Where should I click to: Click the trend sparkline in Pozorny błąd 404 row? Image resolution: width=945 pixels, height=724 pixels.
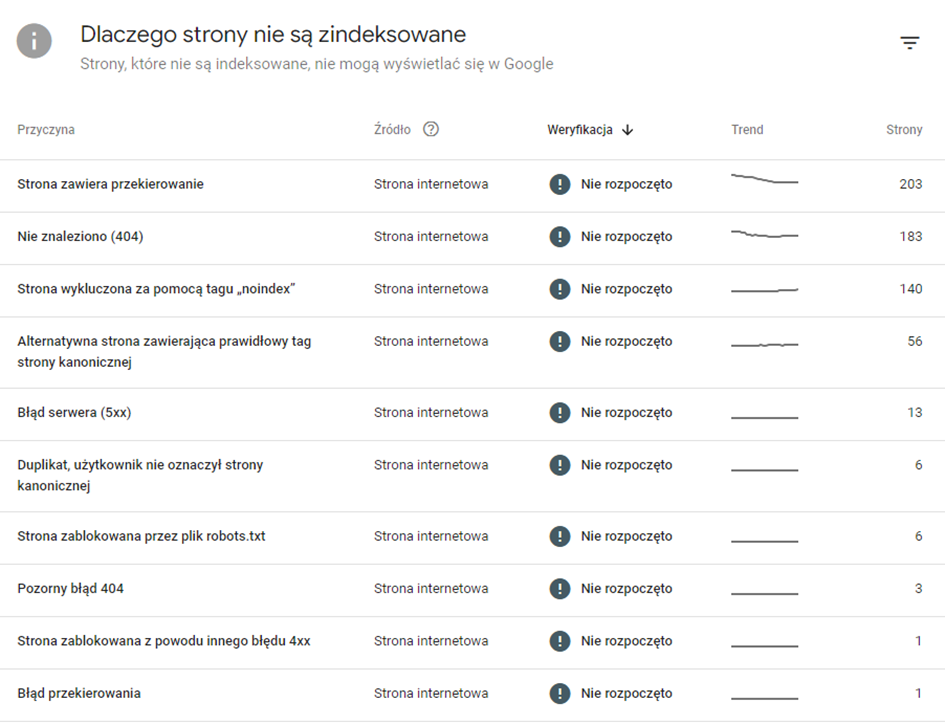[x=764, y=593]
